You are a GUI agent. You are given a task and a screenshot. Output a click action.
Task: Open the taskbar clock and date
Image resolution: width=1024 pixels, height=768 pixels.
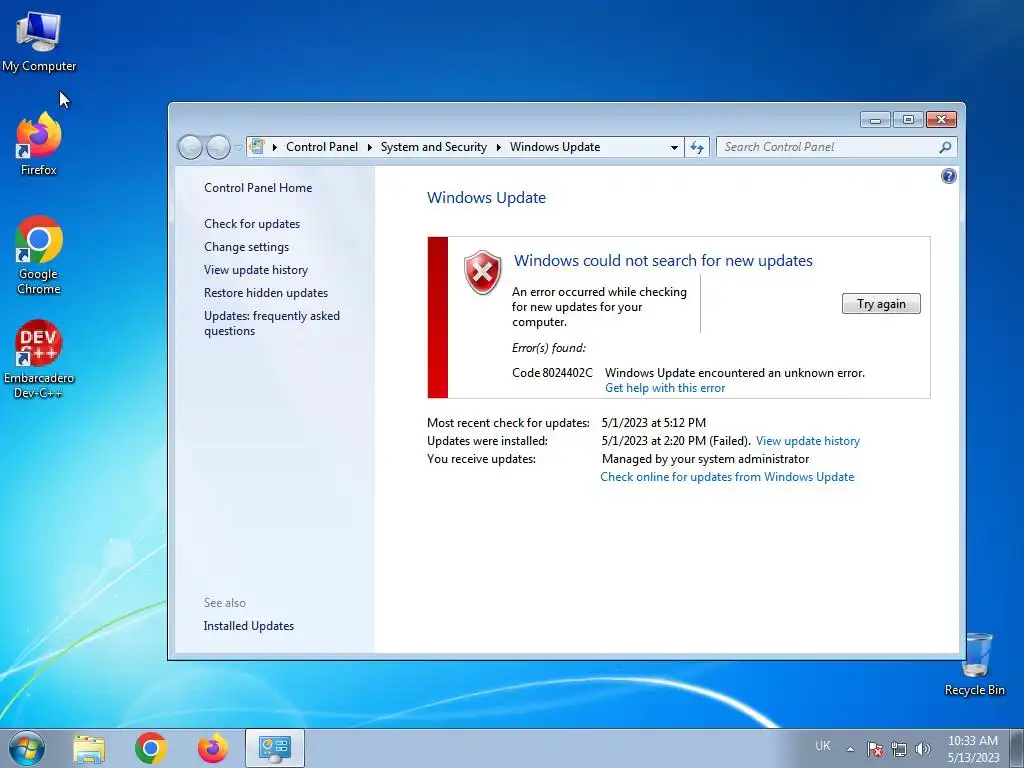973,749
